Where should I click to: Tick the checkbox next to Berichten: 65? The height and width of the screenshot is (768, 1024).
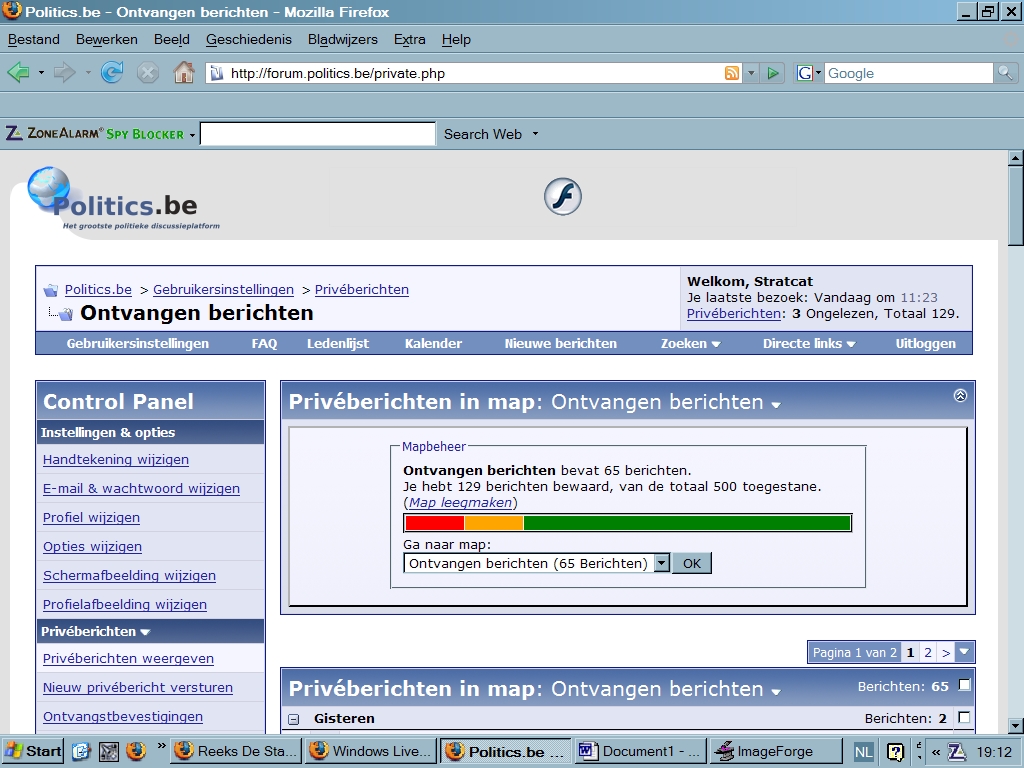(x=964, y=686)
